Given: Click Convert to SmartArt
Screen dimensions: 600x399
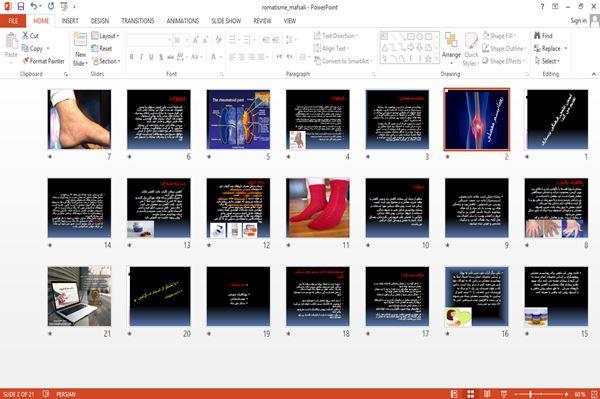Looking at the screenshot, I should 343,61.
